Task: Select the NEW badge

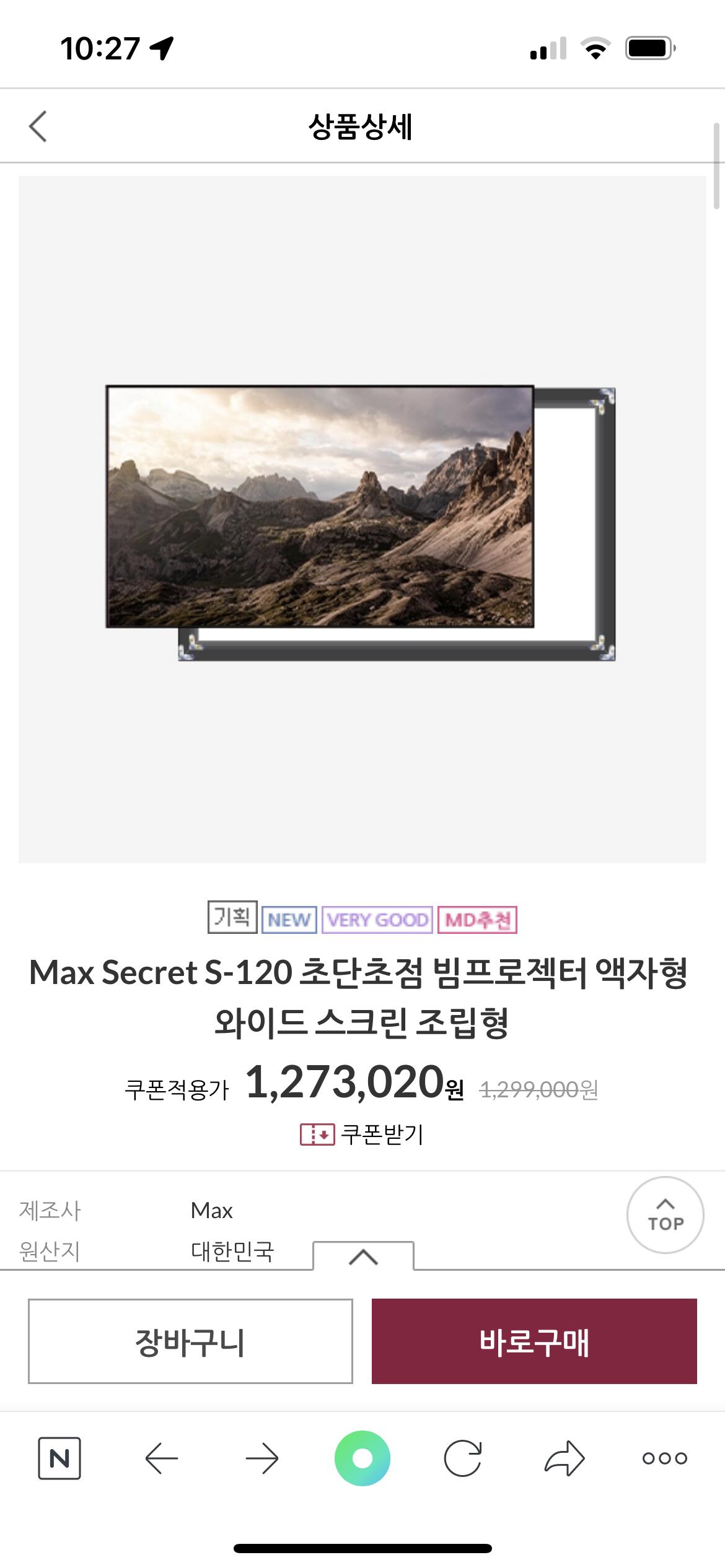Action: point(289,920)
